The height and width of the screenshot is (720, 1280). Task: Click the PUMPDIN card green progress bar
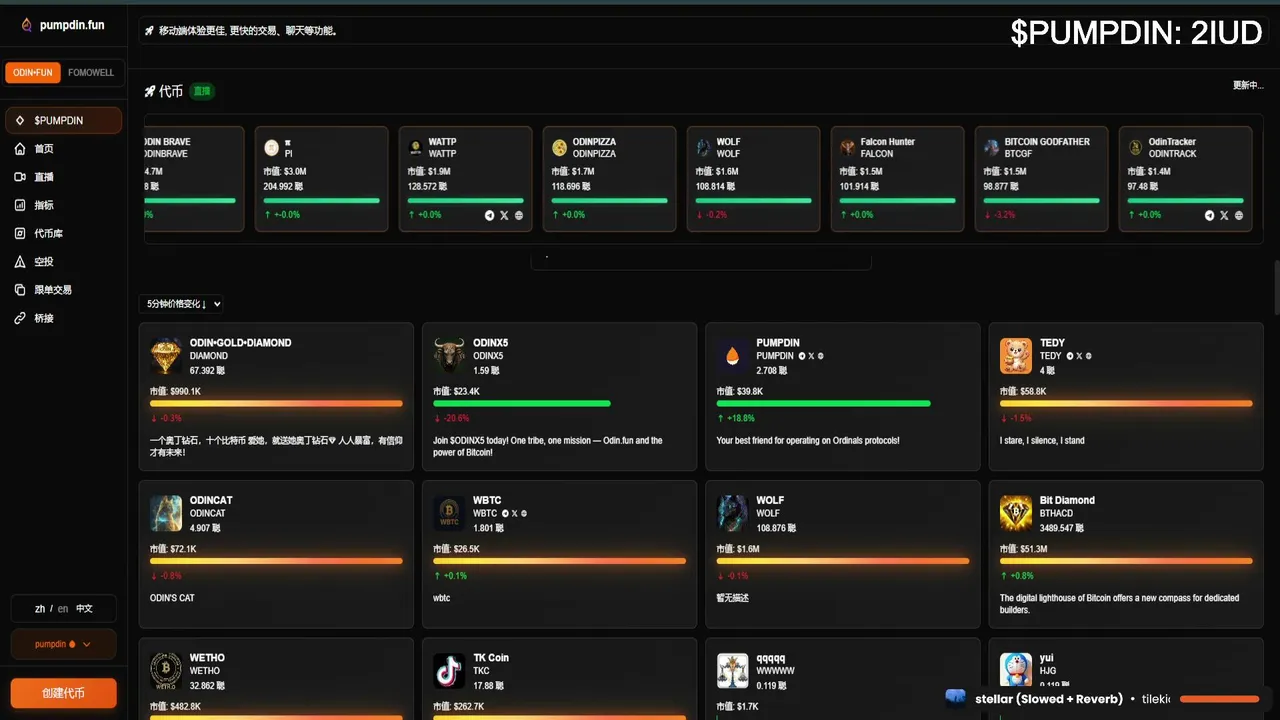click(x=824, y=404)
